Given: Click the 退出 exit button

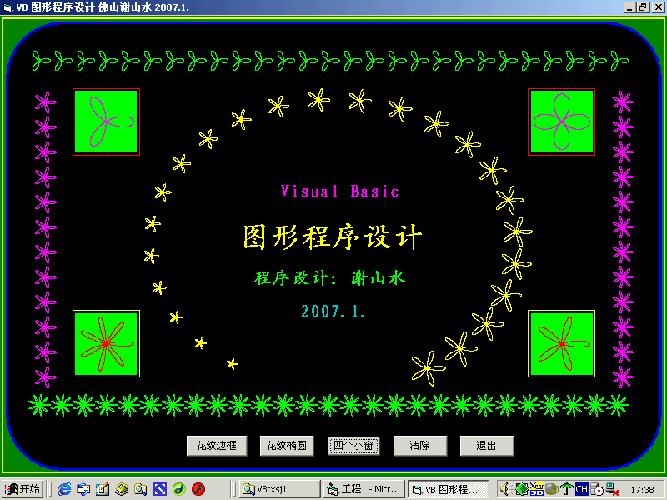Looking at the screenshot, I should point(487,446).
